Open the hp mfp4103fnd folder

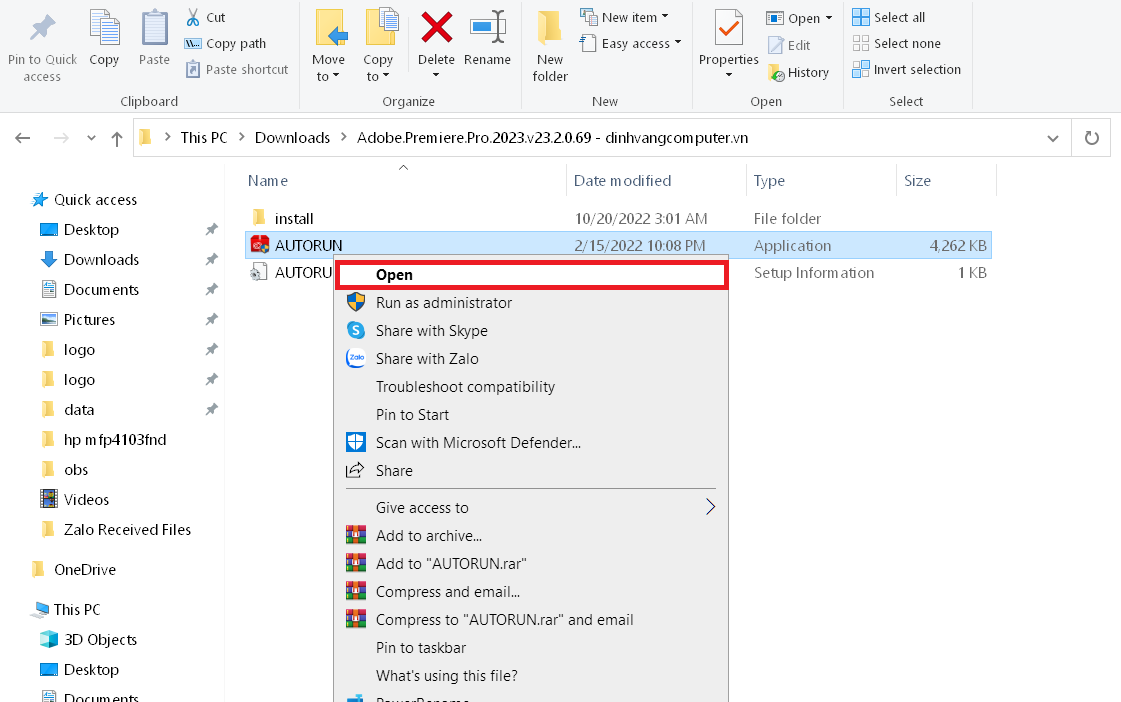(x=104, y=440)
